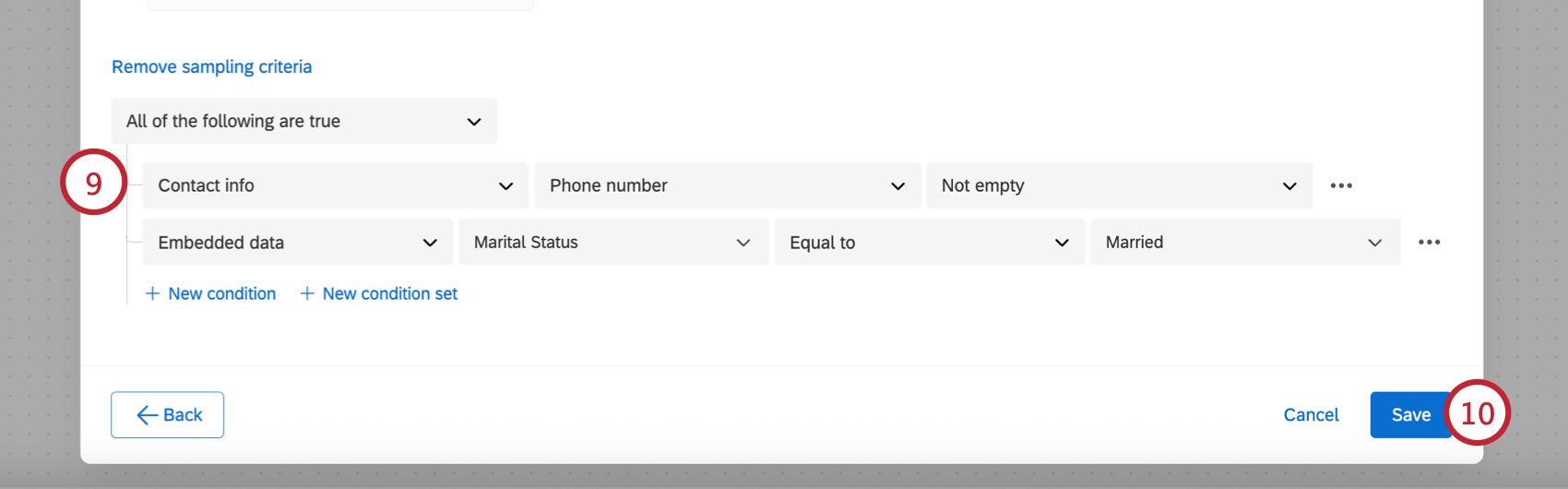Click the plus icon beside New condition

click(x=152, y=293)
